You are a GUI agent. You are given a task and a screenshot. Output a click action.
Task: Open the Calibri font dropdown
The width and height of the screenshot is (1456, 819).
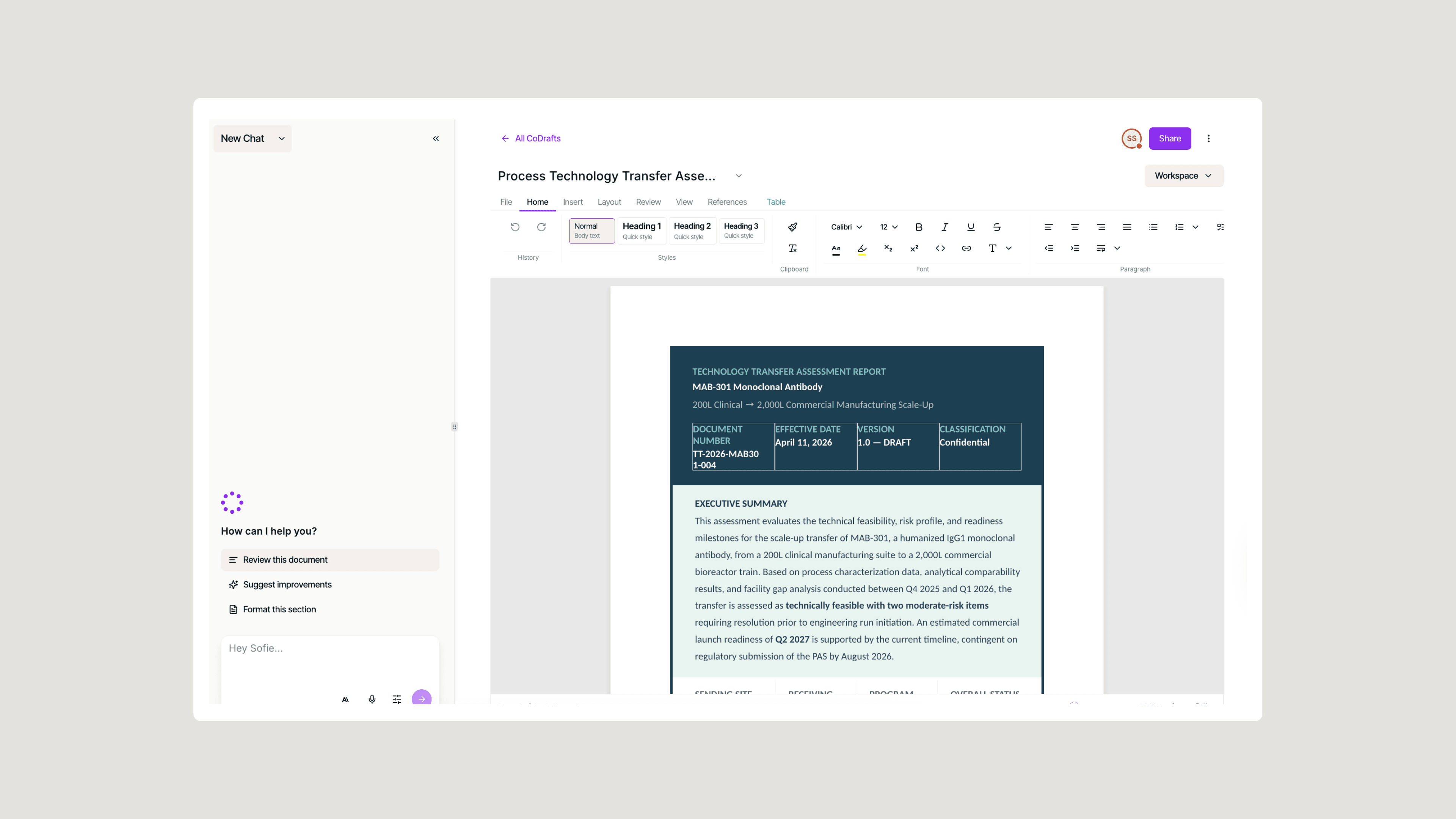[846, 227]
